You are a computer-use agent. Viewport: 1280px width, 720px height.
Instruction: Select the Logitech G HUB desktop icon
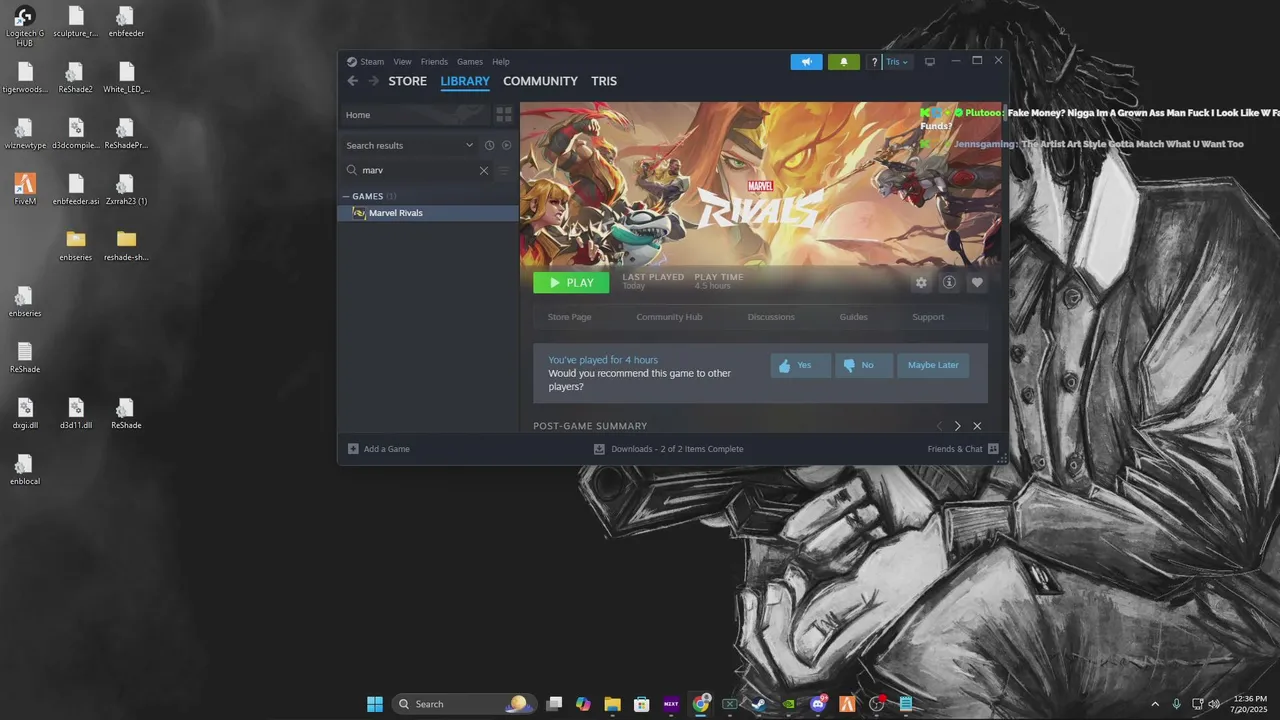tap(25, 26)
